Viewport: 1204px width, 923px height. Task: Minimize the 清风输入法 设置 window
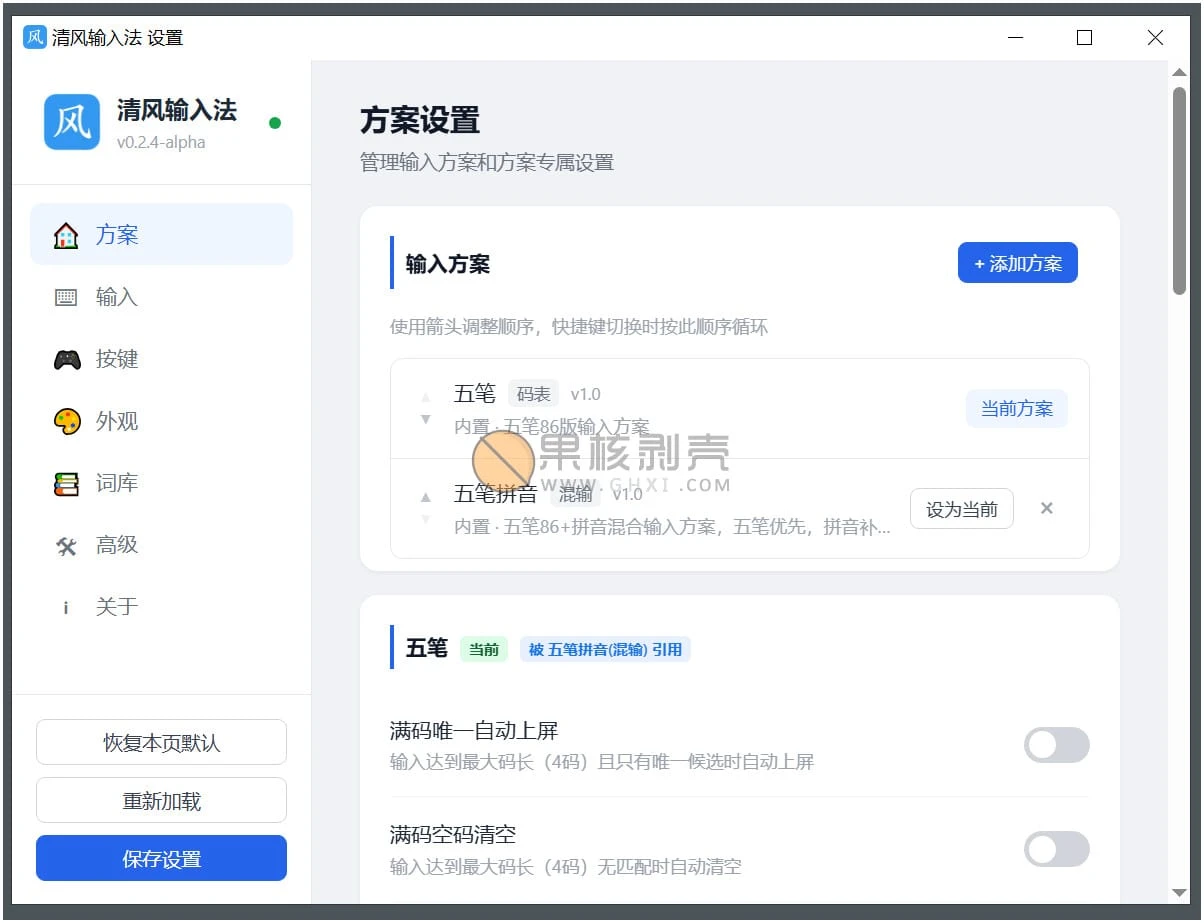tap(1016, 38)
